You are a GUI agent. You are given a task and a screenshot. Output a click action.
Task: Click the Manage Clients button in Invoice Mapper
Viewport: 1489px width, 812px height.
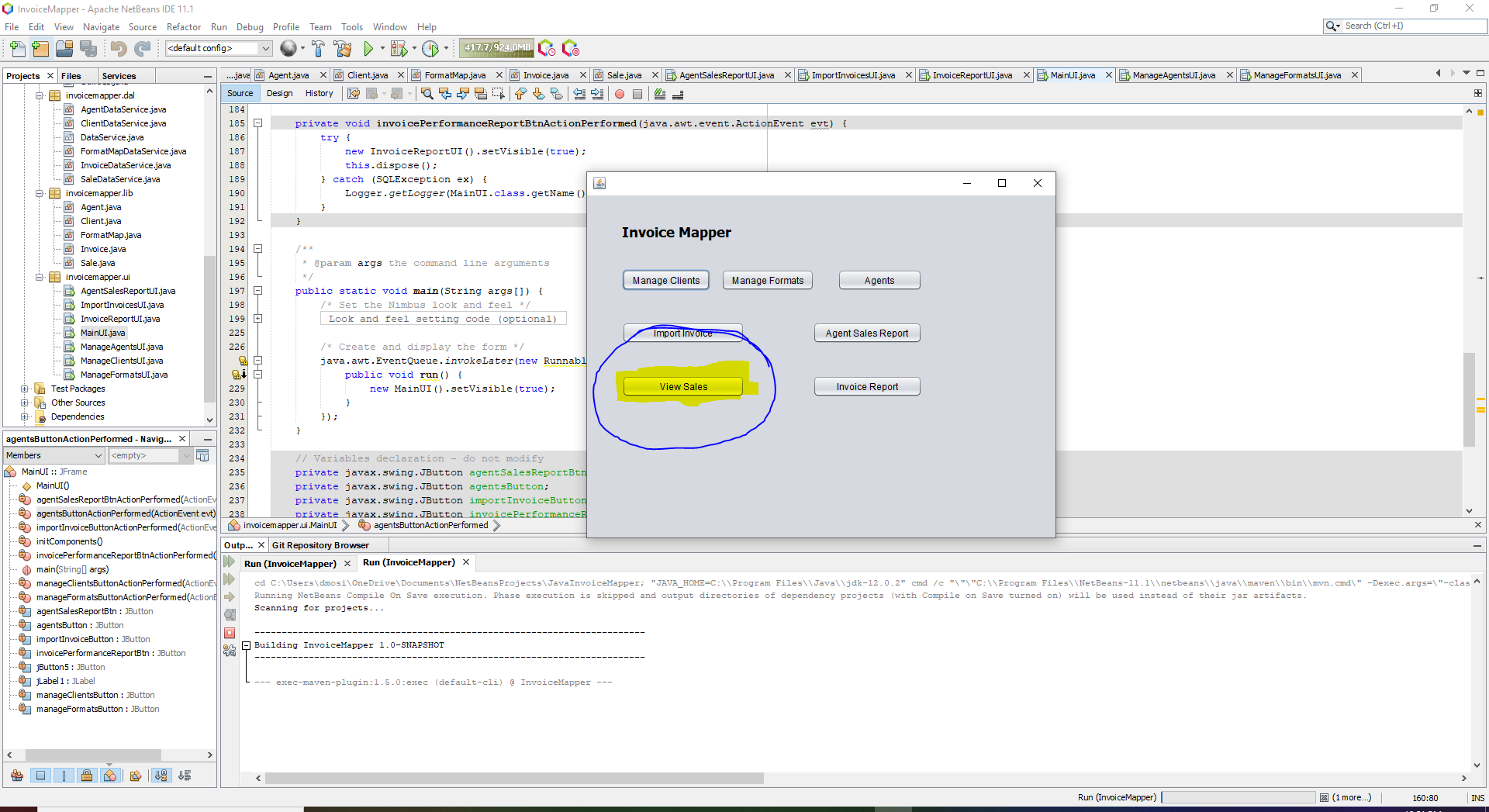tap(666, 280)
